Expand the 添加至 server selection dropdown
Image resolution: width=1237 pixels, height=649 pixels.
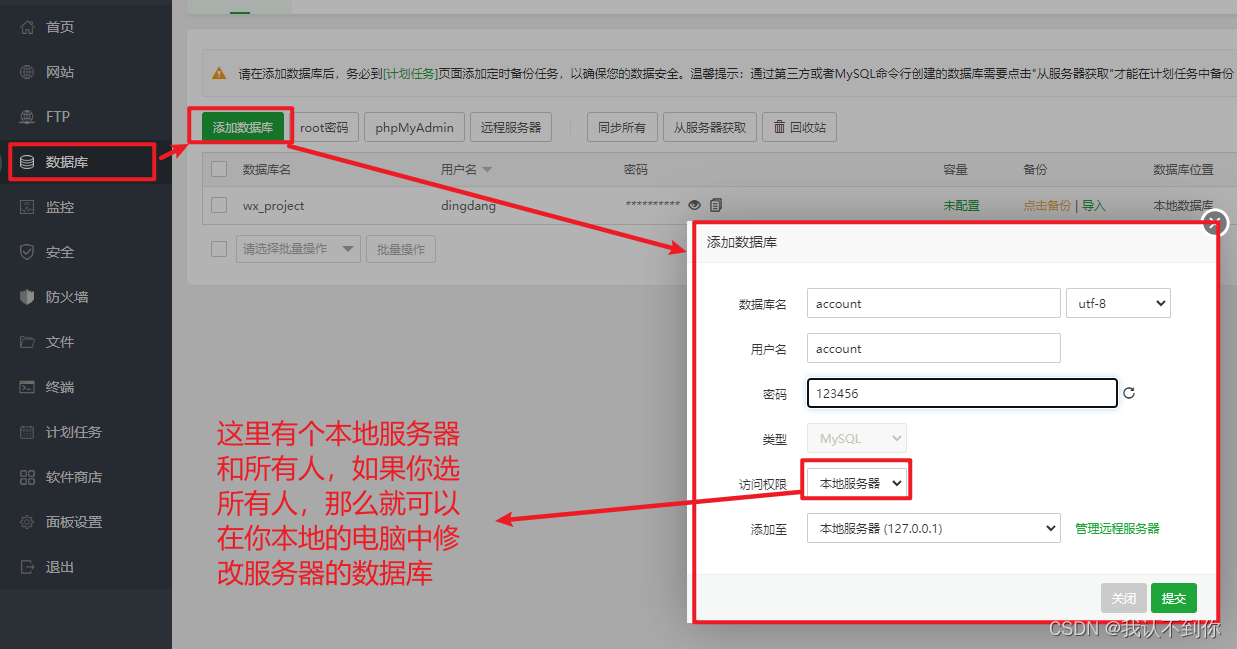[933, 528]
